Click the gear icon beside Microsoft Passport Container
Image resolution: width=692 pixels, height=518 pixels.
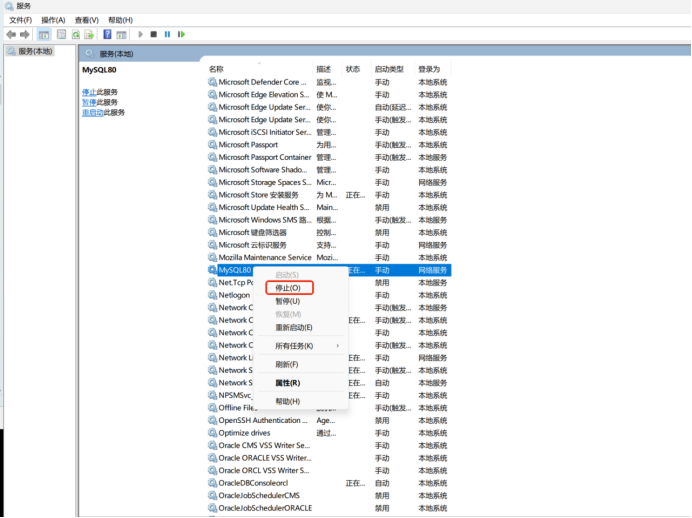tap(212, 157)
